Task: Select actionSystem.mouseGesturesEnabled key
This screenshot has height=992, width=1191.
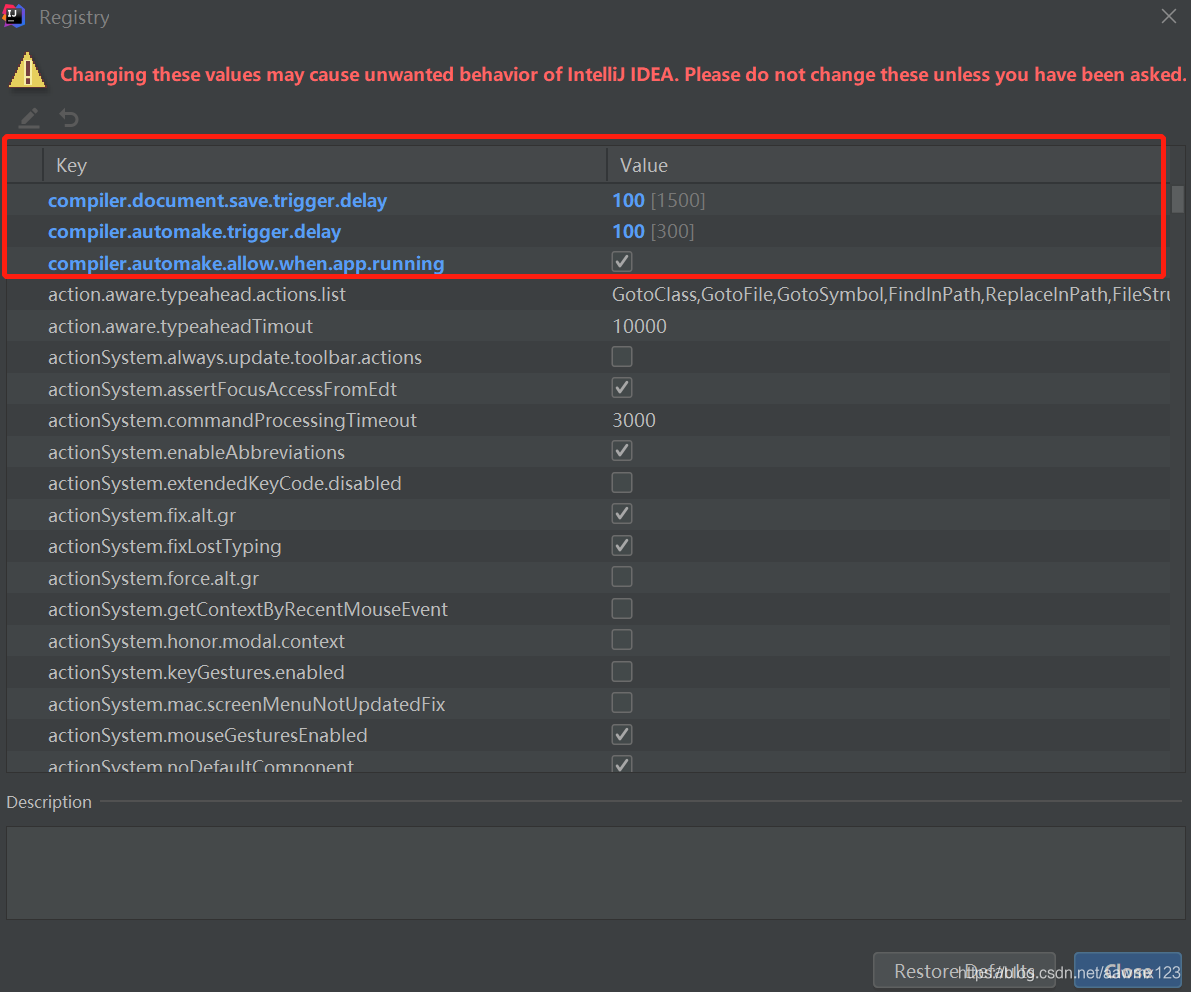Action: [207, 736]
